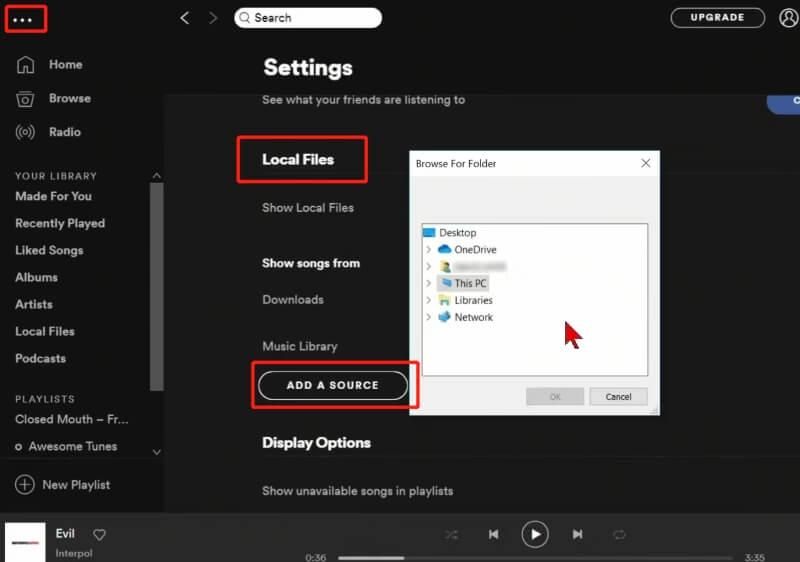Expand the Libraries tree node
Image resolution: width=800 pixels, height=562 pixels.
pyautogui.click(x=429, y=300)
